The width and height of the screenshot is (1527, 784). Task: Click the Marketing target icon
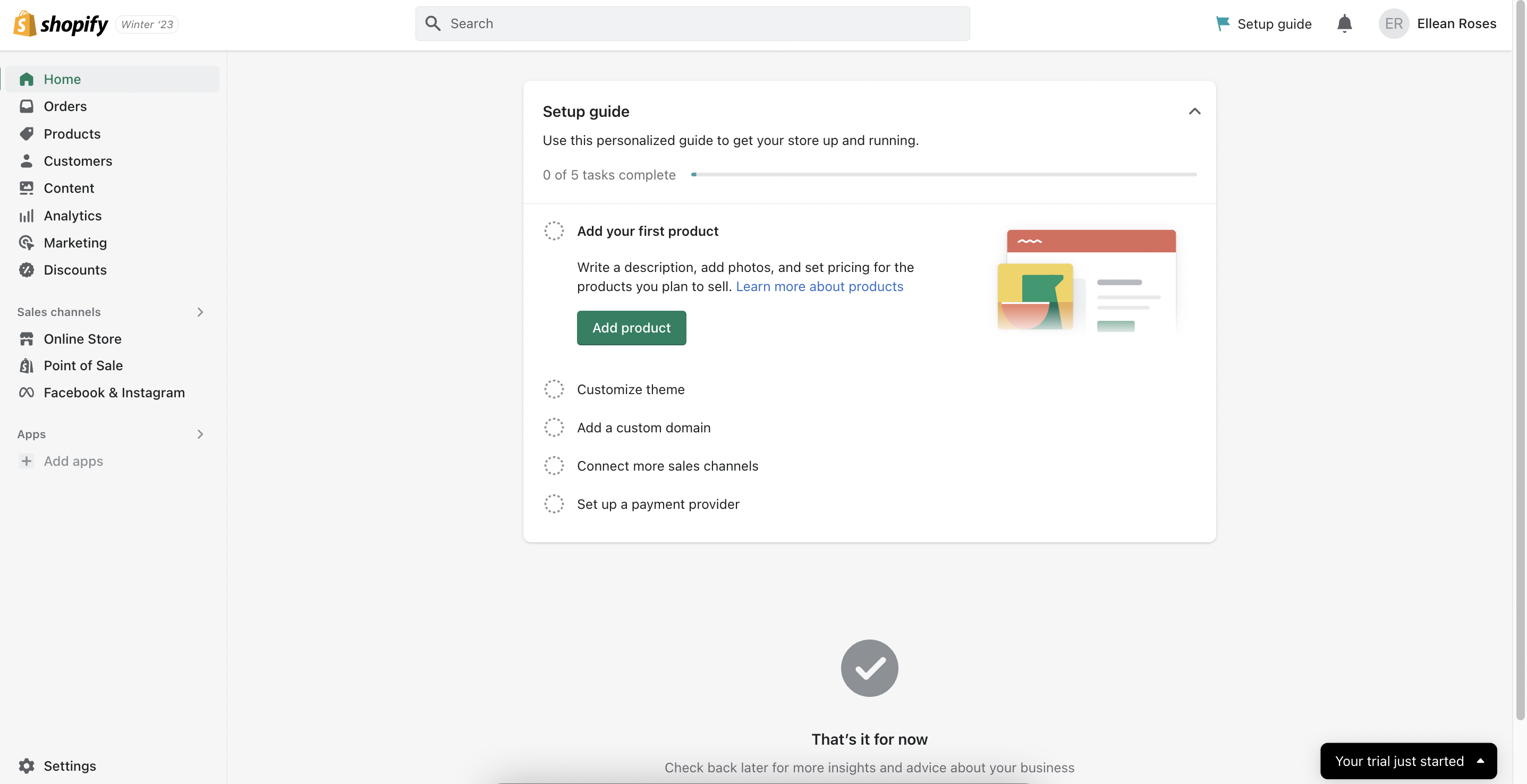pos(26,242)
